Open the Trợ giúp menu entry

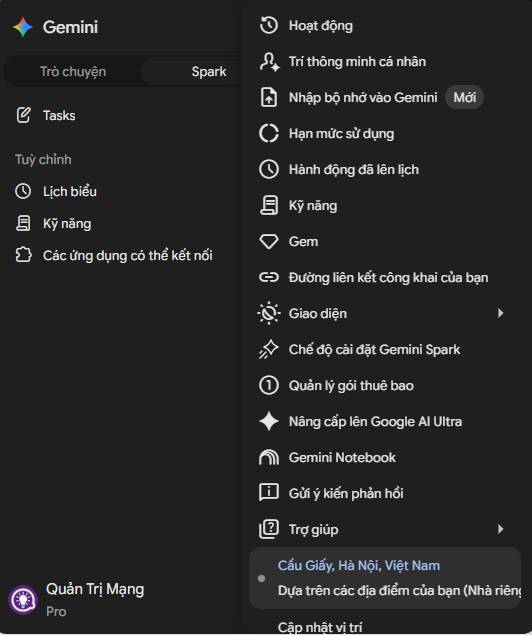click(x=313, y=530)
